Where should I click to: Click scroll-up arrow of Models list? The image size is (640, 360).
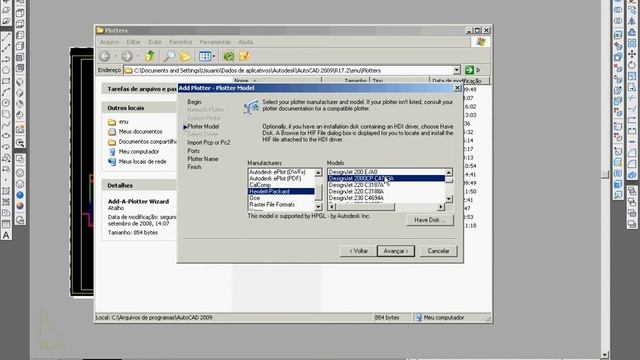pyautogui.click(x=449, y=172)
